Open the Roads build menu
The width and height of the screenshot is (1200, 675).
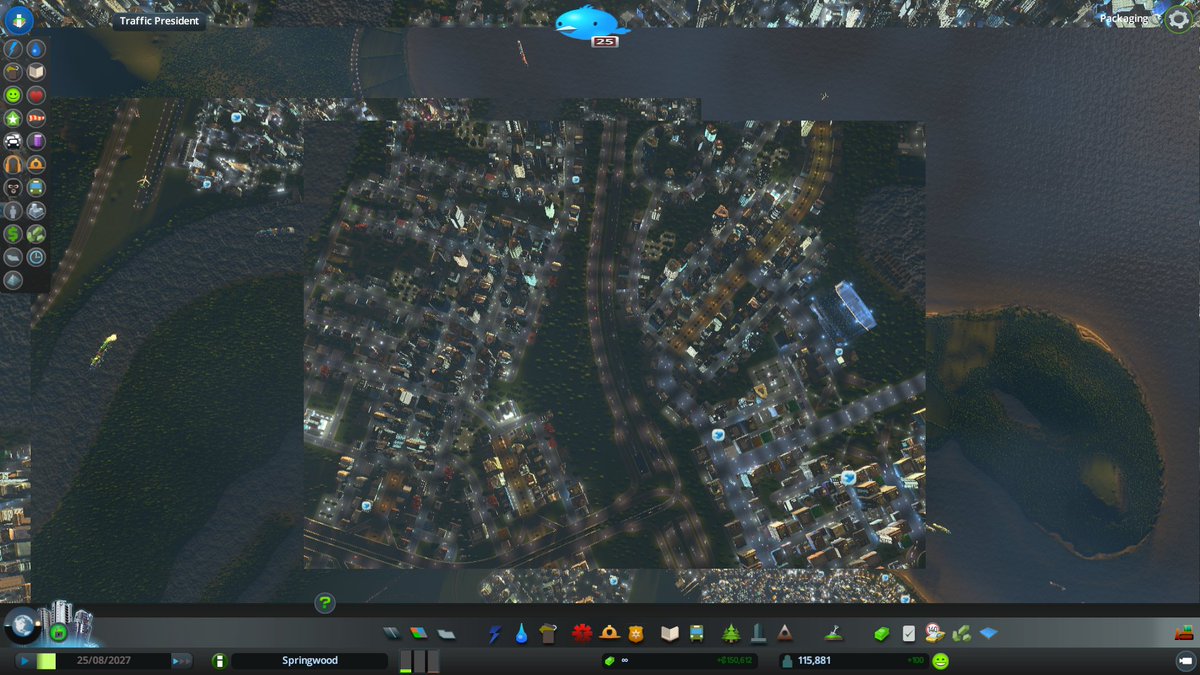(x=393, y=633)
